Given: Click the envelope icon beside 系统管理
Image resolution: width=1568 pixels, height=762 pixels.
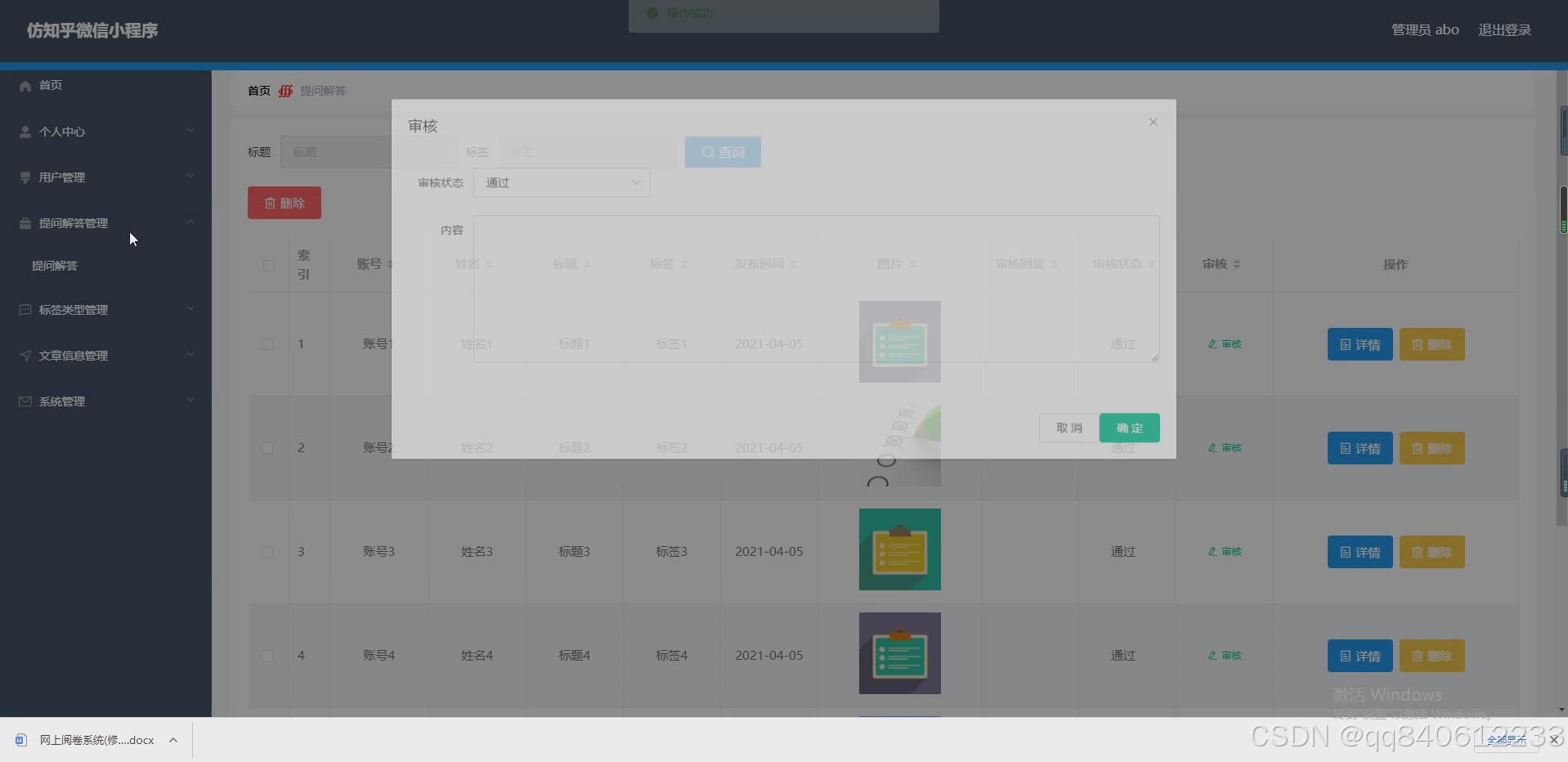Looking at the screenshot, I should click(x=25, y=401).
